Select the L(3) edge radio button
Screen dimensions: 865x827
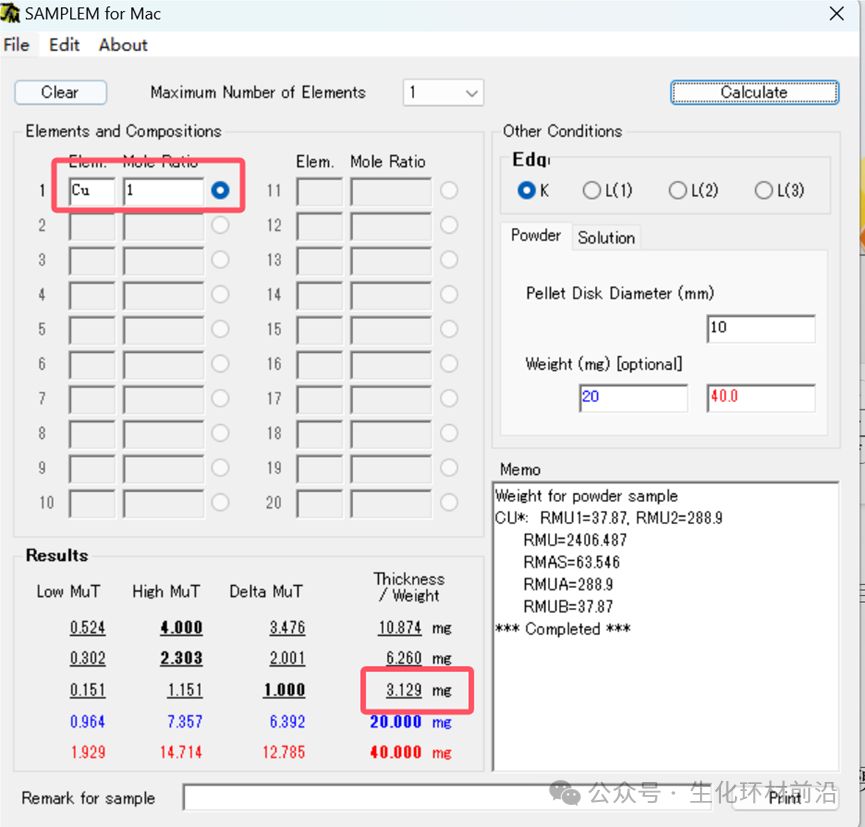(763, 190)
